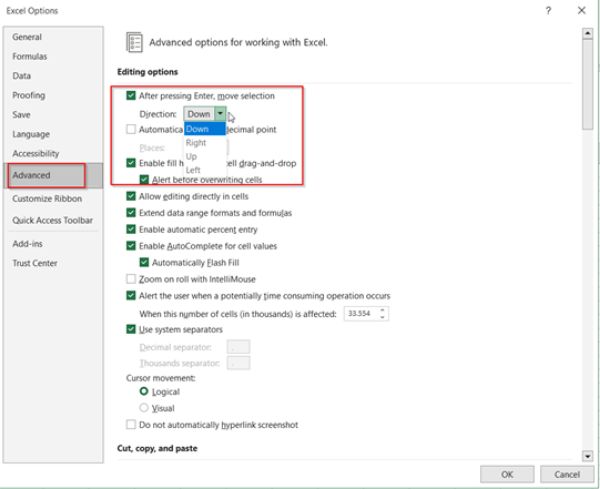The image size is (600, 489).
Task: Click the OK button
Action: (508, 473)
